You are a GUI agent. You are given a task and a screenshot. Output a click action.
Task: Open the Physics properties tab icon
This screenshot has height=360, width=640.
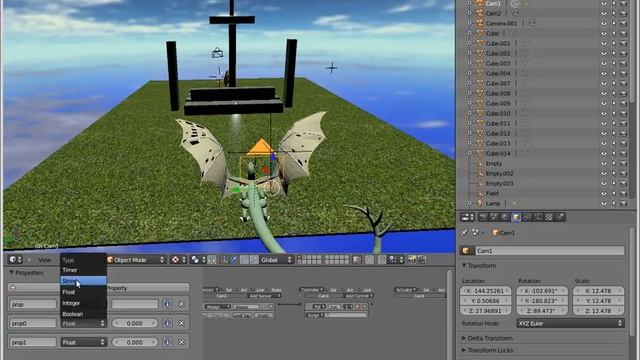(x=560, y=217)
